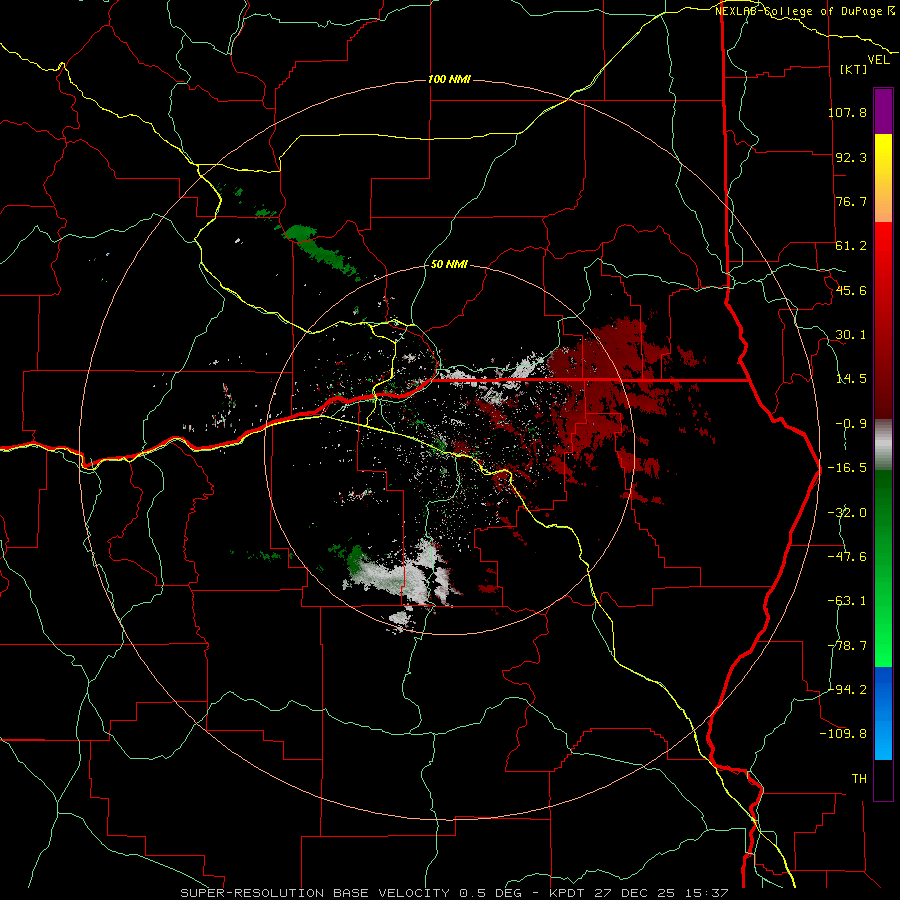Click the 76.7 velocity scale value
The height and width of the screenshot is (900, 900).
tap(851, 201)
